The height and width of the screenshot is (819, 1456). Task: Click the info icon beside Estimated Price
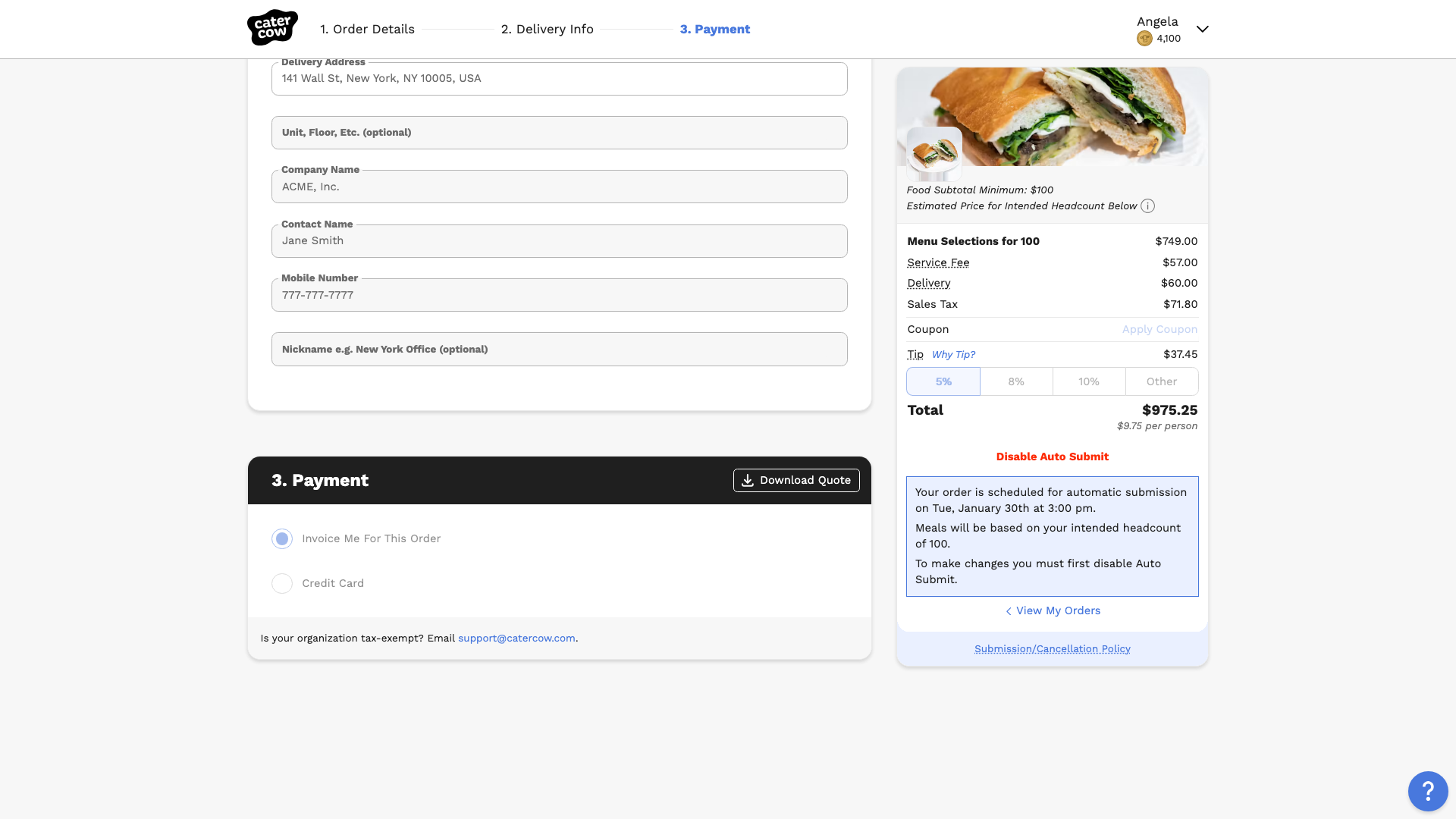[1147, 206]
